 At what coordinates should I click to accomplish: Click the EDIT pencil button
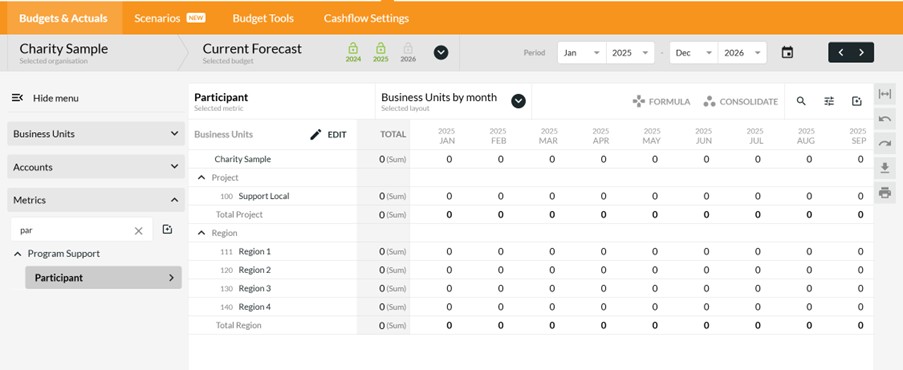(328, 134)
